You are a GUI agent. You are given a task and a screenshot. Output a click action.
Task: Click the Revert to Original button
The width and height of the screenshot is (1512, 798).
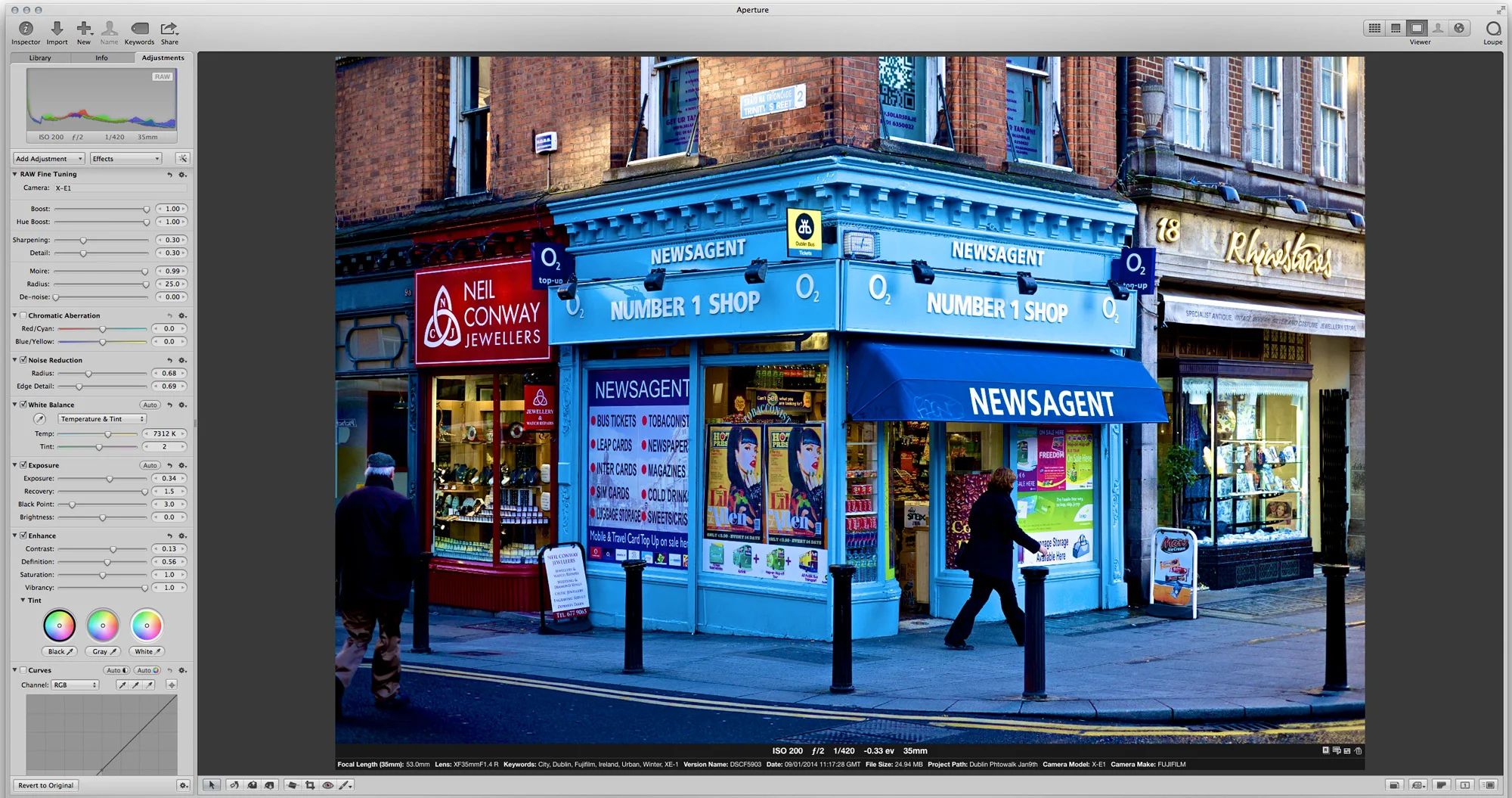tap(45, 785)
